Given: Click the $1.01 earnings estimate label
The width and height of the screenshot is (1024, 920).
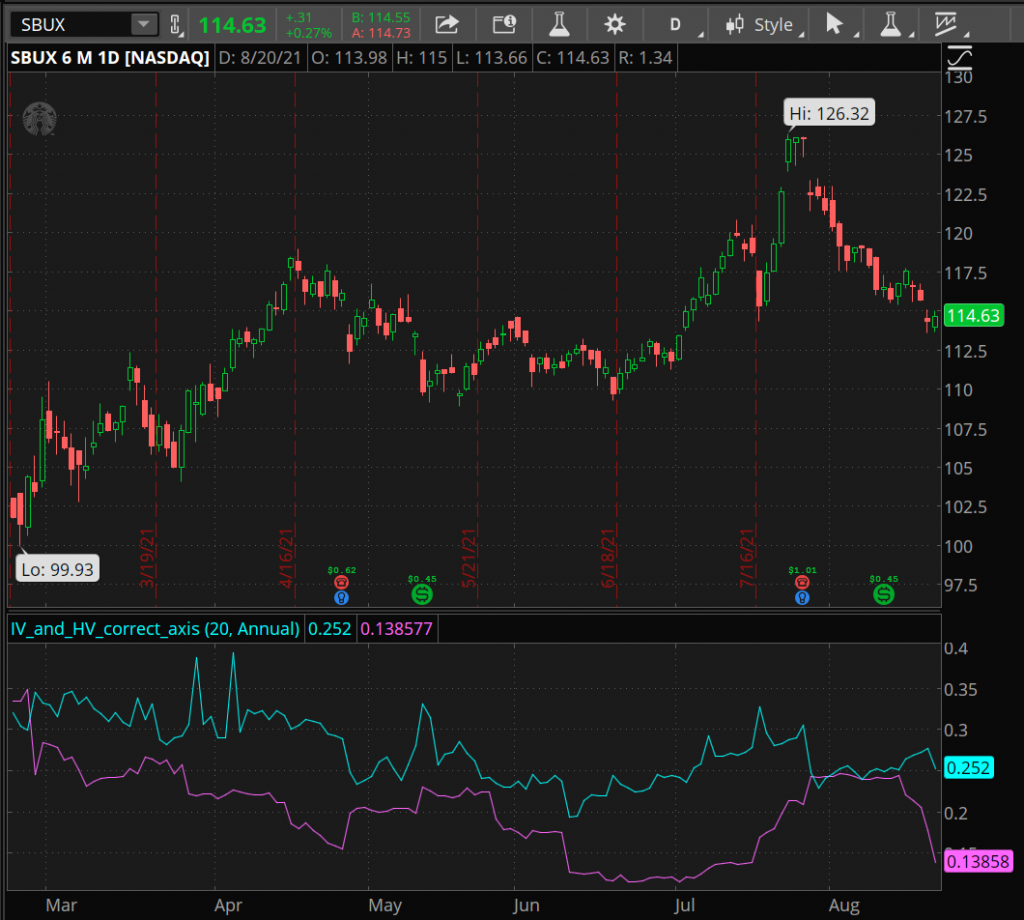Looking at the screenshot, I should tap(803, 570).
